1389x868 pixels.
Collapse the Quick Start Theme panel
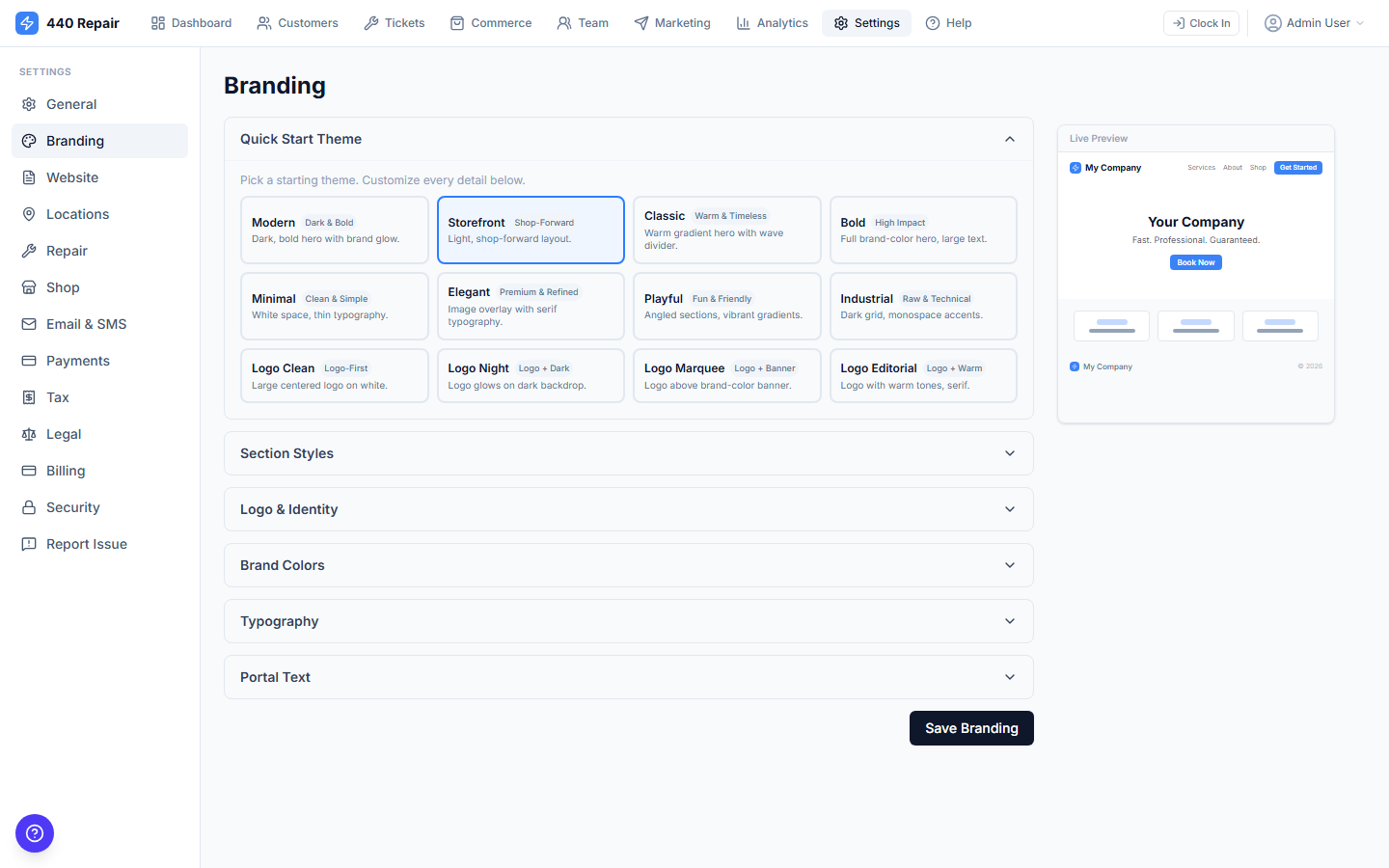pos(1009,139)
